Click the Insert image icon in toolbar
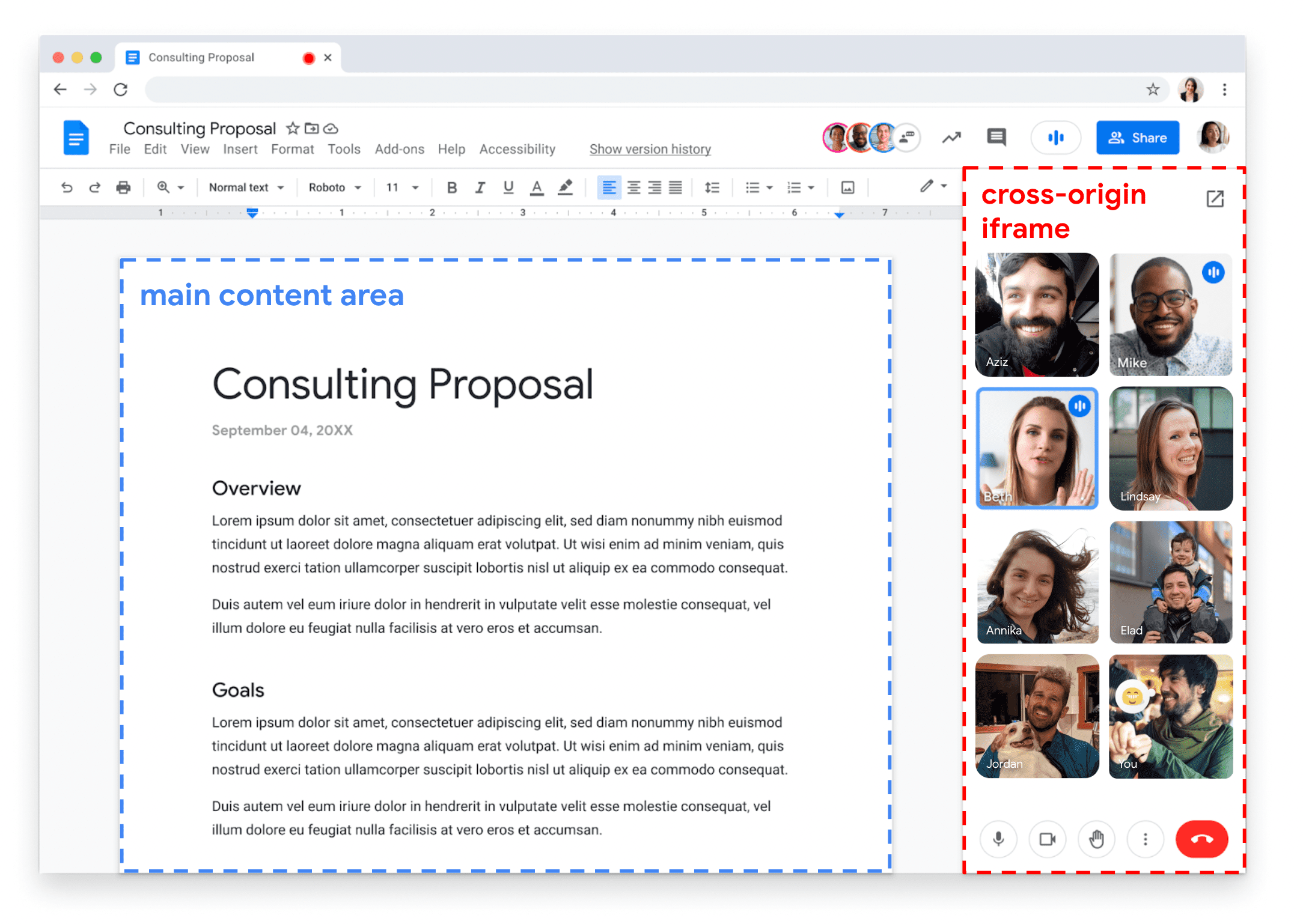Viewport: 1303px width, 924px height. pos(848,189)
